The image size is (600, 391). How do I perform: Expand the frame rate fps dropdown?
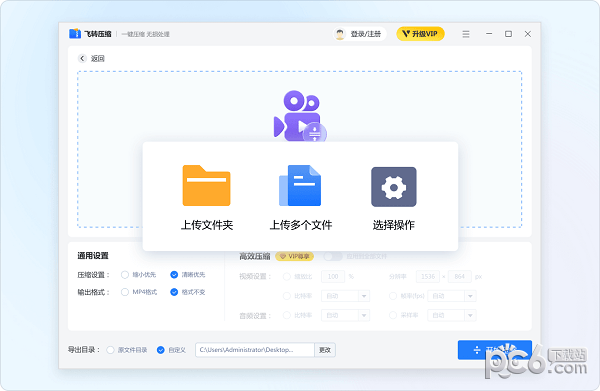470,296
